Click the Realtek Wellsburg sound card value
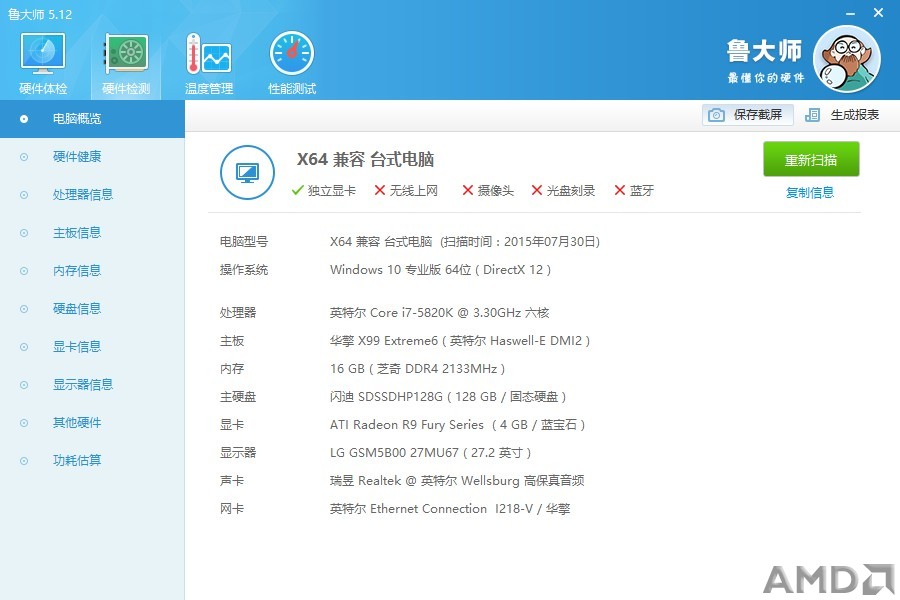 (x=457, y=481)
